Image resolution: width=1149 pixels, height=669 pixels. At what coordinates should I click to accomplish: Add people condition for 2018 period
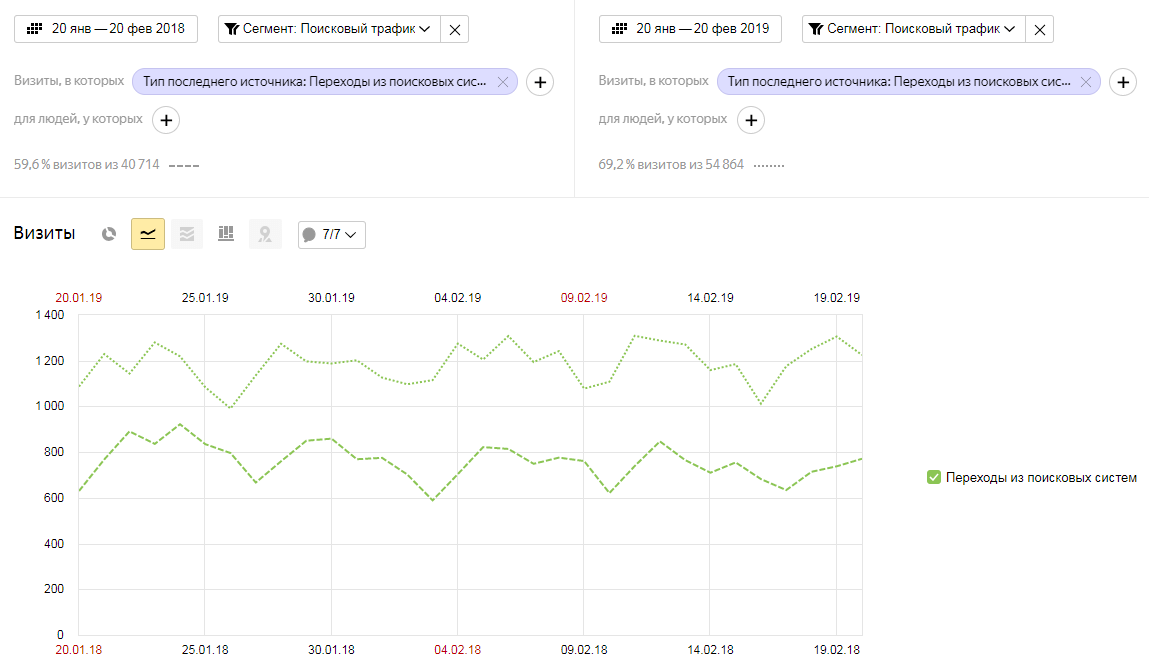[166, 121]
